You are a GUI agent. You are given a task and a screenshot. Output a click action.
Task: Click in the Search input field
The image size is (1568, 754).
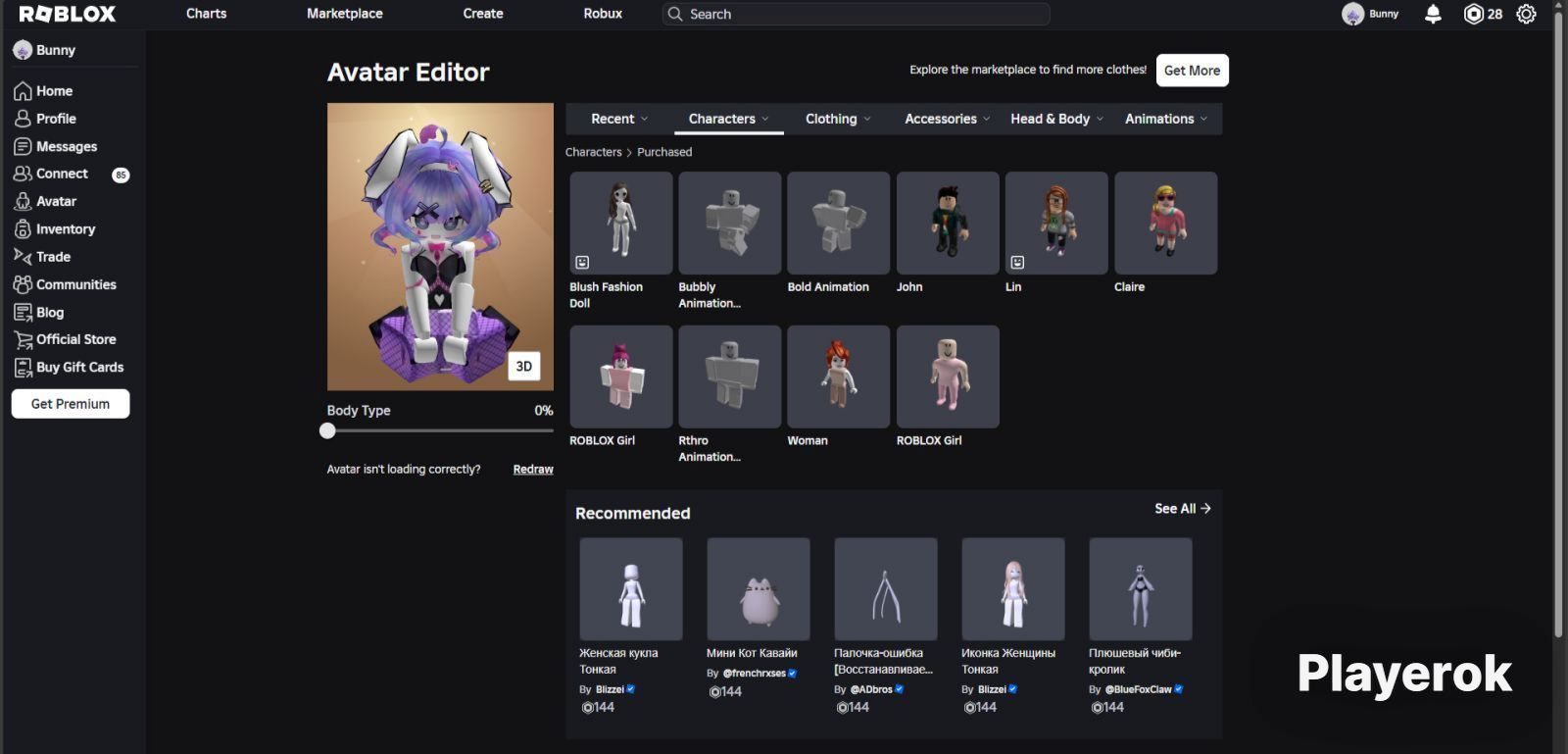coord(856,14)
